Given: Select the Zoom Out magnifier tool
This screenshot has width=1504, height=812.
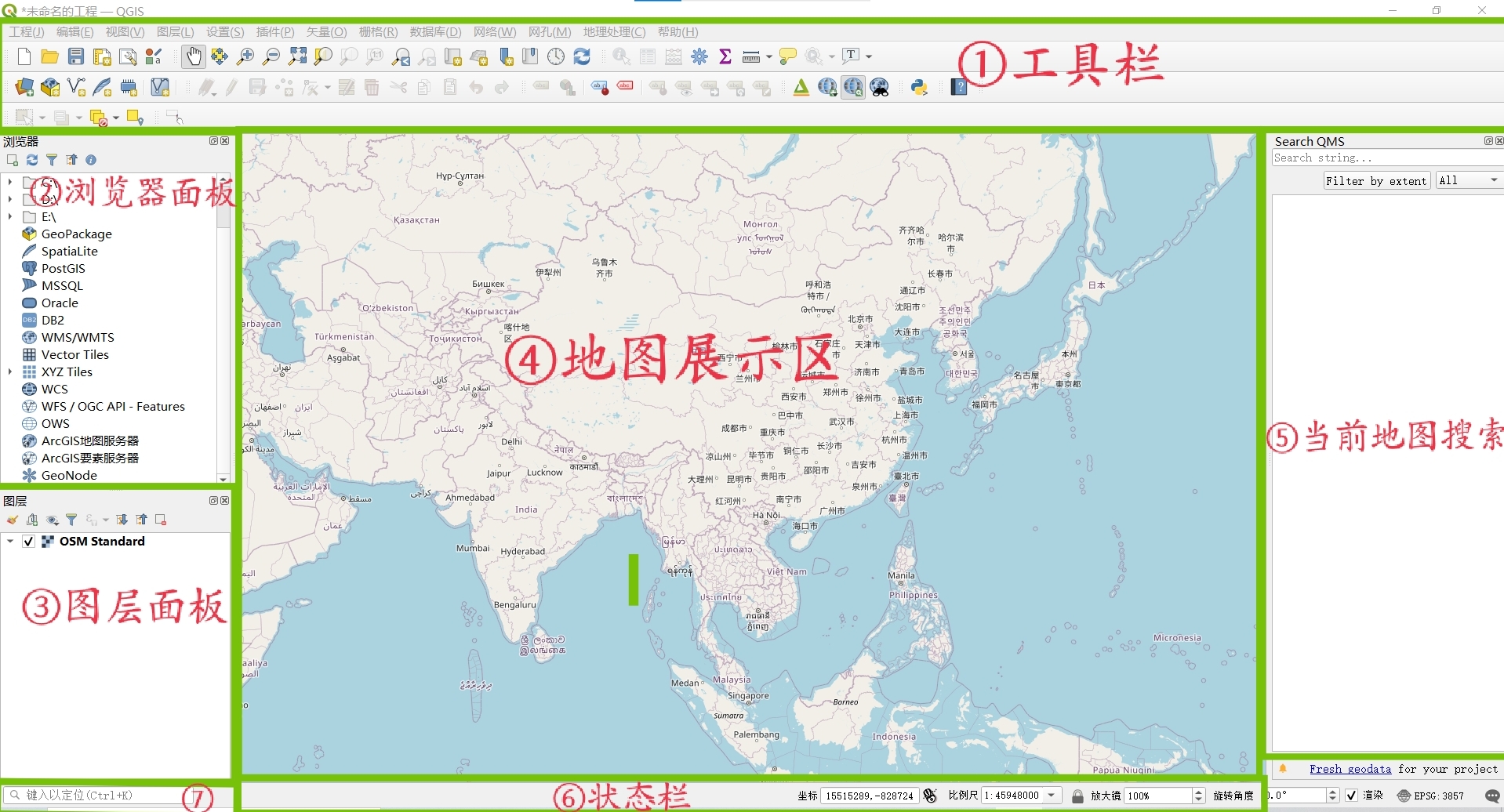Looking at the screenshot, I should [271, 56].
